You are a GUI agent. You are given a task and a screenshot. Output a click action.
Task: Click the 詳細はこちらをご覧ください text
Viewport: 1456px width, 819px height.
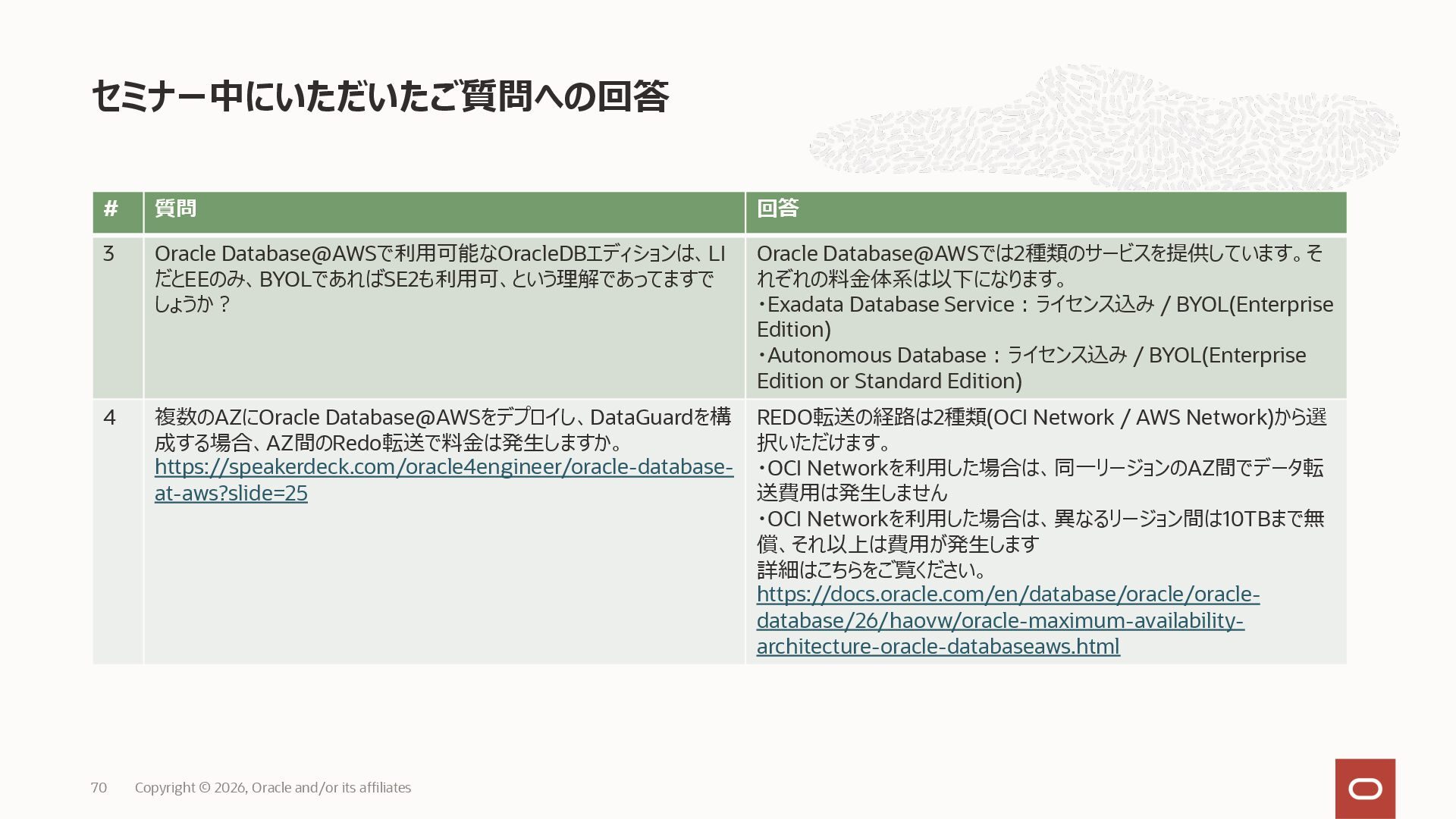click(x=872, y=570)
